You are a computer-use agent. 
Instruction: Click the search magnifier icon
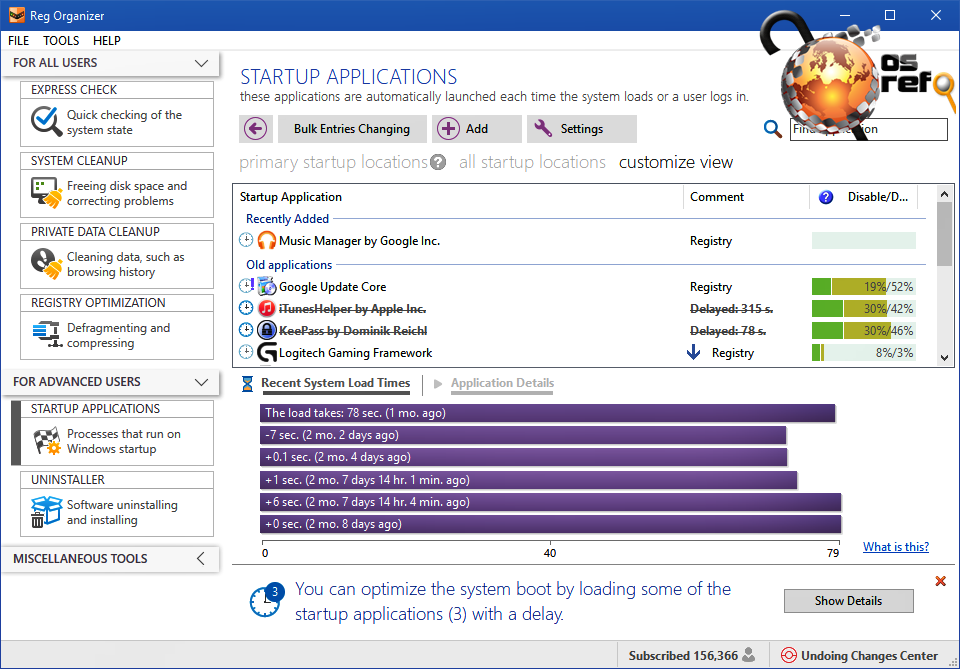click(773, 129)
